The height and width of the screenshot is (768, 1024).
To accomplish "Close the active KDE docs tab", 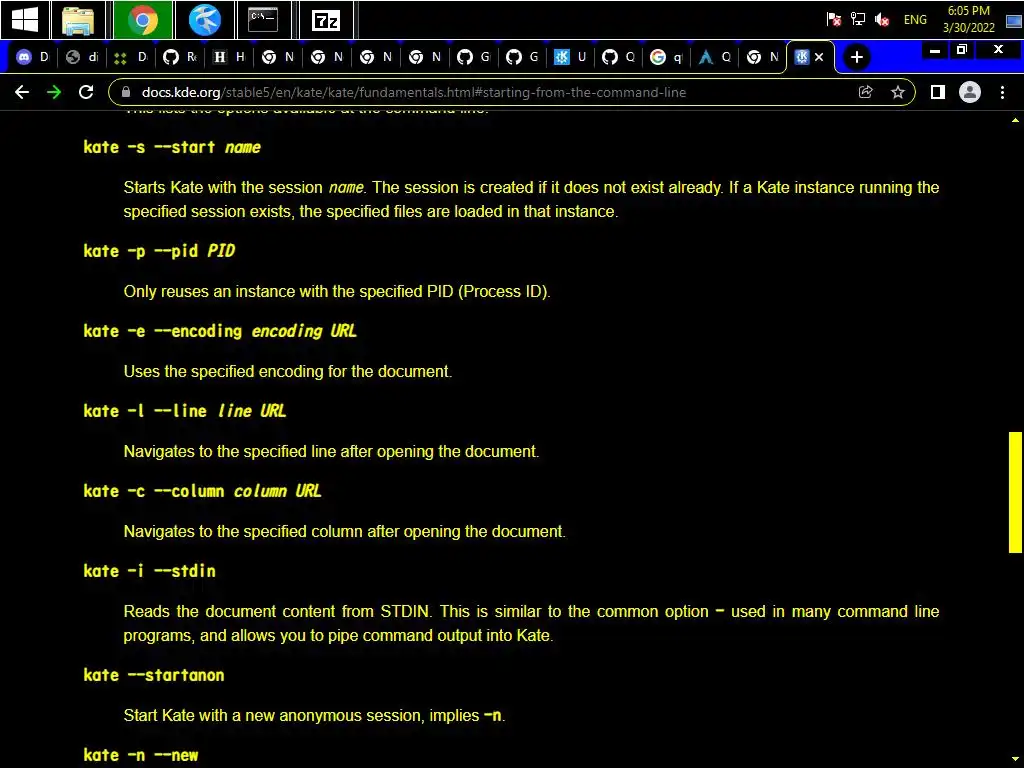I will coord(819,57).
